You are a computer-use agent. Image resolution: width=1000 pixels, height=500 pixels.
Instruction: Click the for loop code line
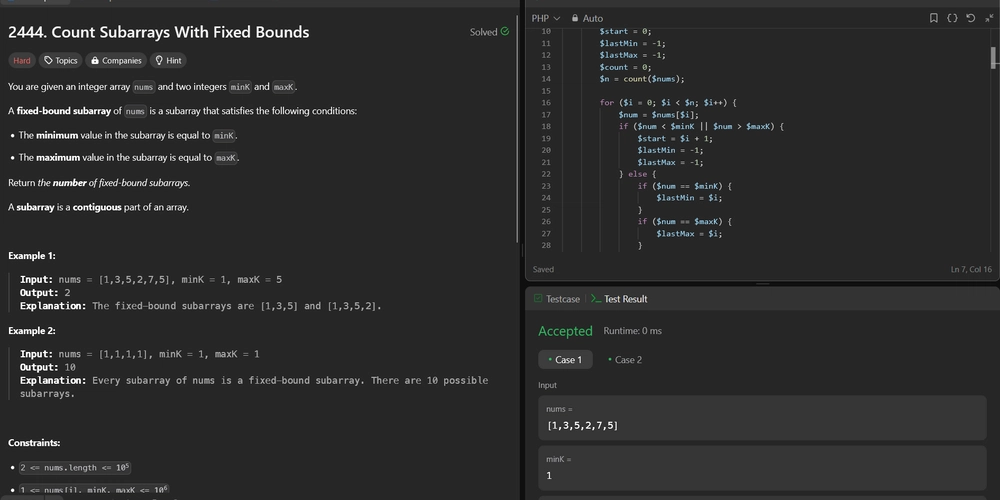[668, 103]
